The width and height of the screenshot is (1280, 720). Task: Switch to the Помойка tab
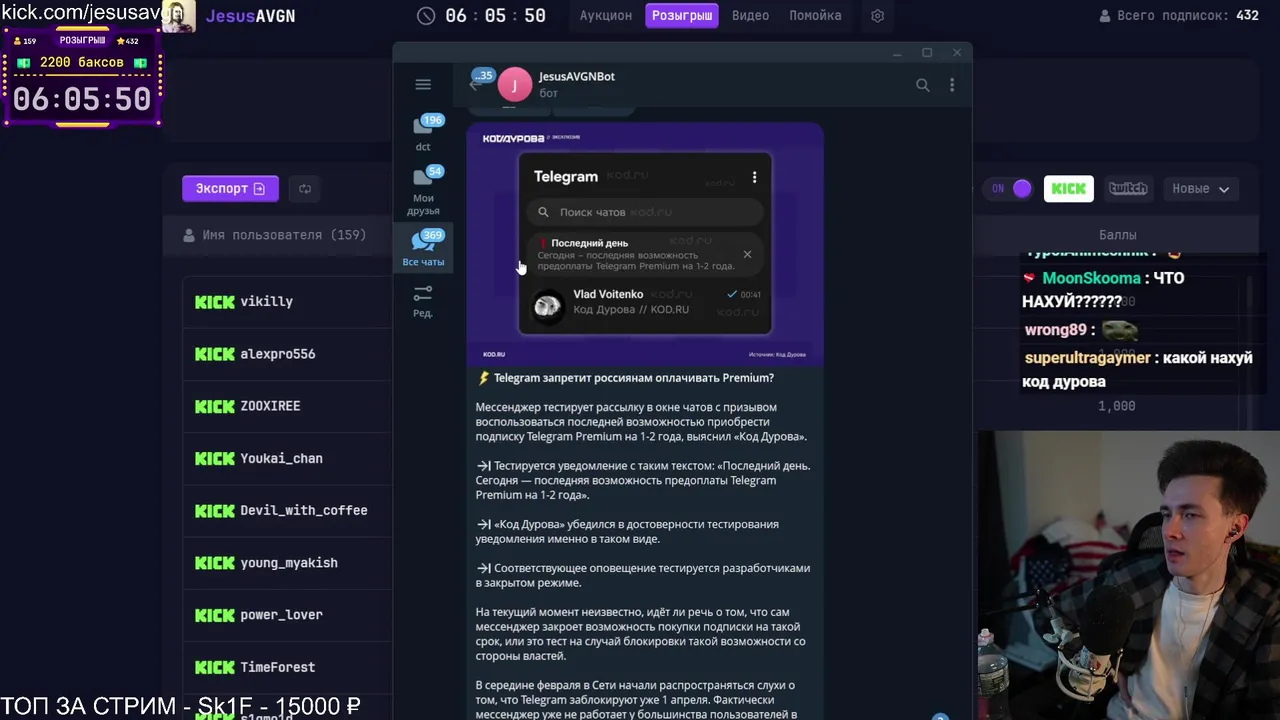tap(815, 16)
